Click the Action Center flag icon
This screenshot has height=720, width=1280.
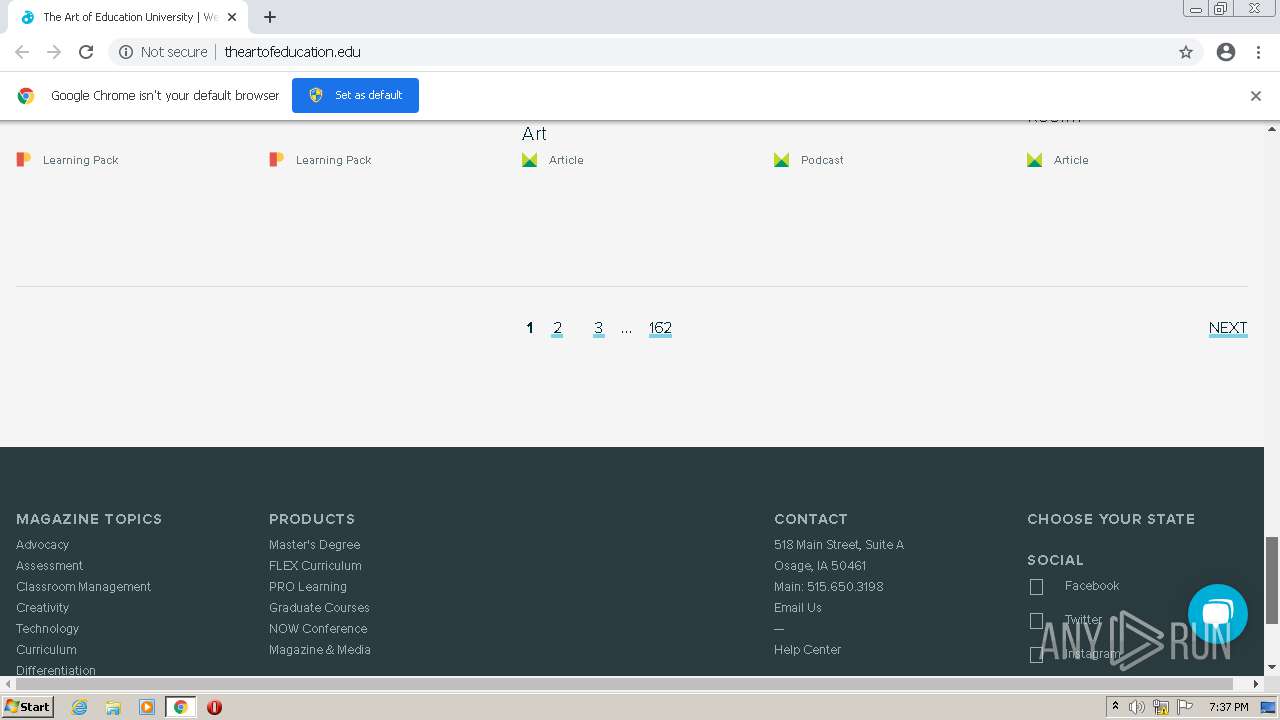[1185, 707]
